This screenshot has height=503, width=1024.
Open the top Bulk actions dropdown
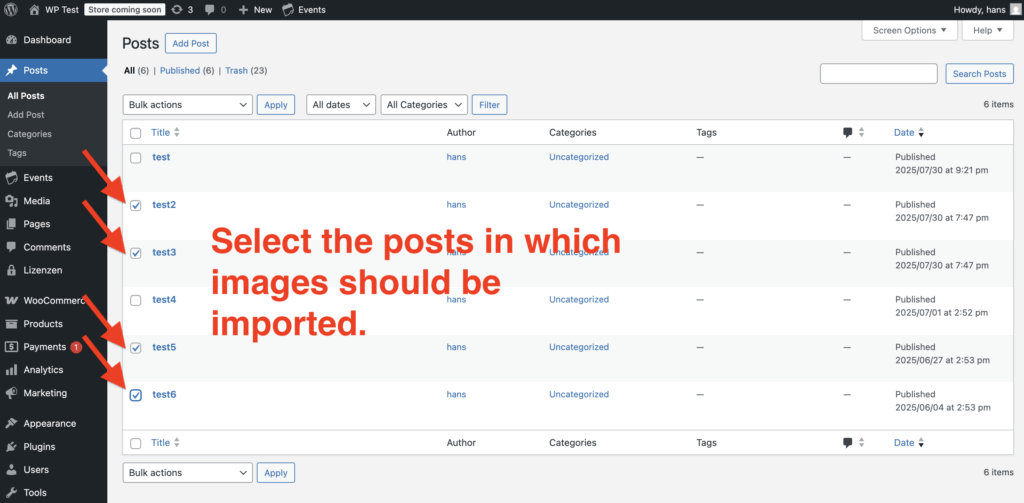coord(187,105)
